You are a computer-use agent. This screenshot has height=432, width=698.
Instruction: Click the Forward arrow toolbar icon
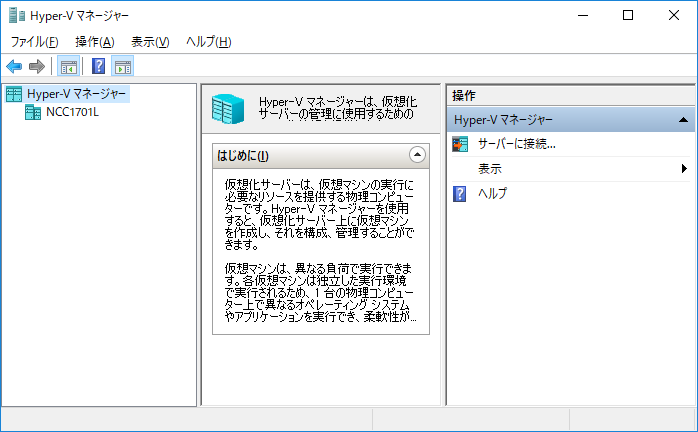(37, 67)
